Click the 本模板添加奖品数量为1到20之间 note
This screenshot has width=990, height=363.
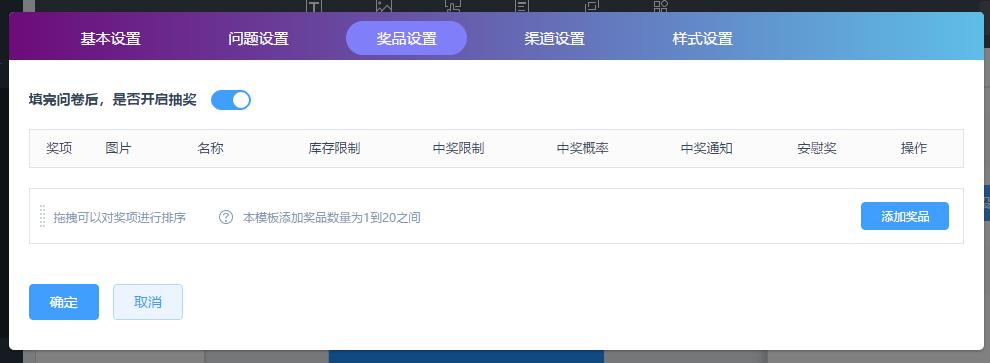tap(331, 218)
